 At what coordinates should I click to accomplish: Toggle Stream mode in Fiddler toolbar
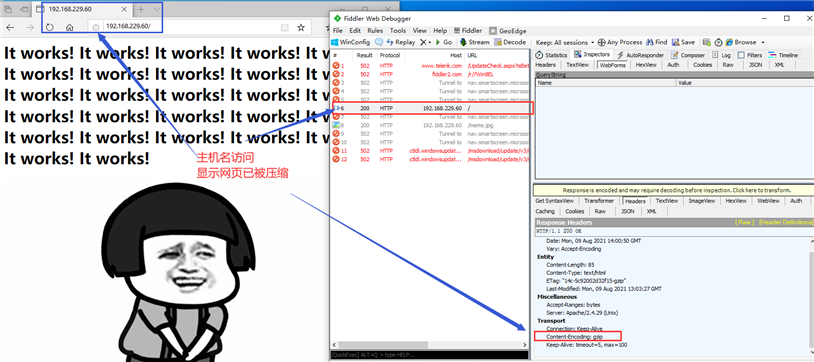[x=474, y=42]
